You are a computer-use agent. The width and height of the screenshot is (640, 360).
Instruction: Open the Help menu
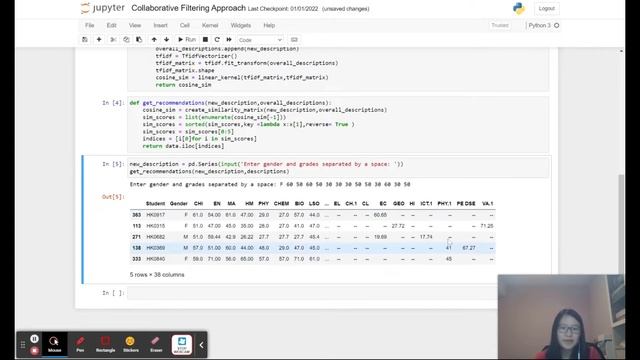click(x=269, y=25)
